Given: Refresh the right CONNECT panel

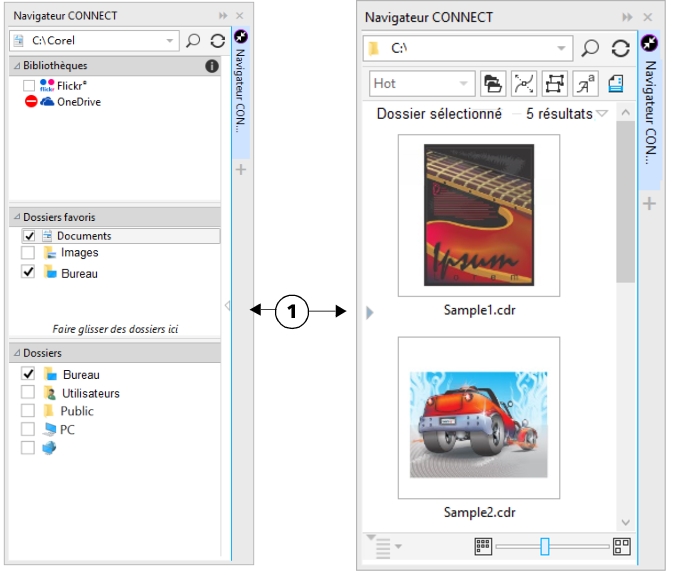Looking at the screenshot, I should (x=620, y=48).
